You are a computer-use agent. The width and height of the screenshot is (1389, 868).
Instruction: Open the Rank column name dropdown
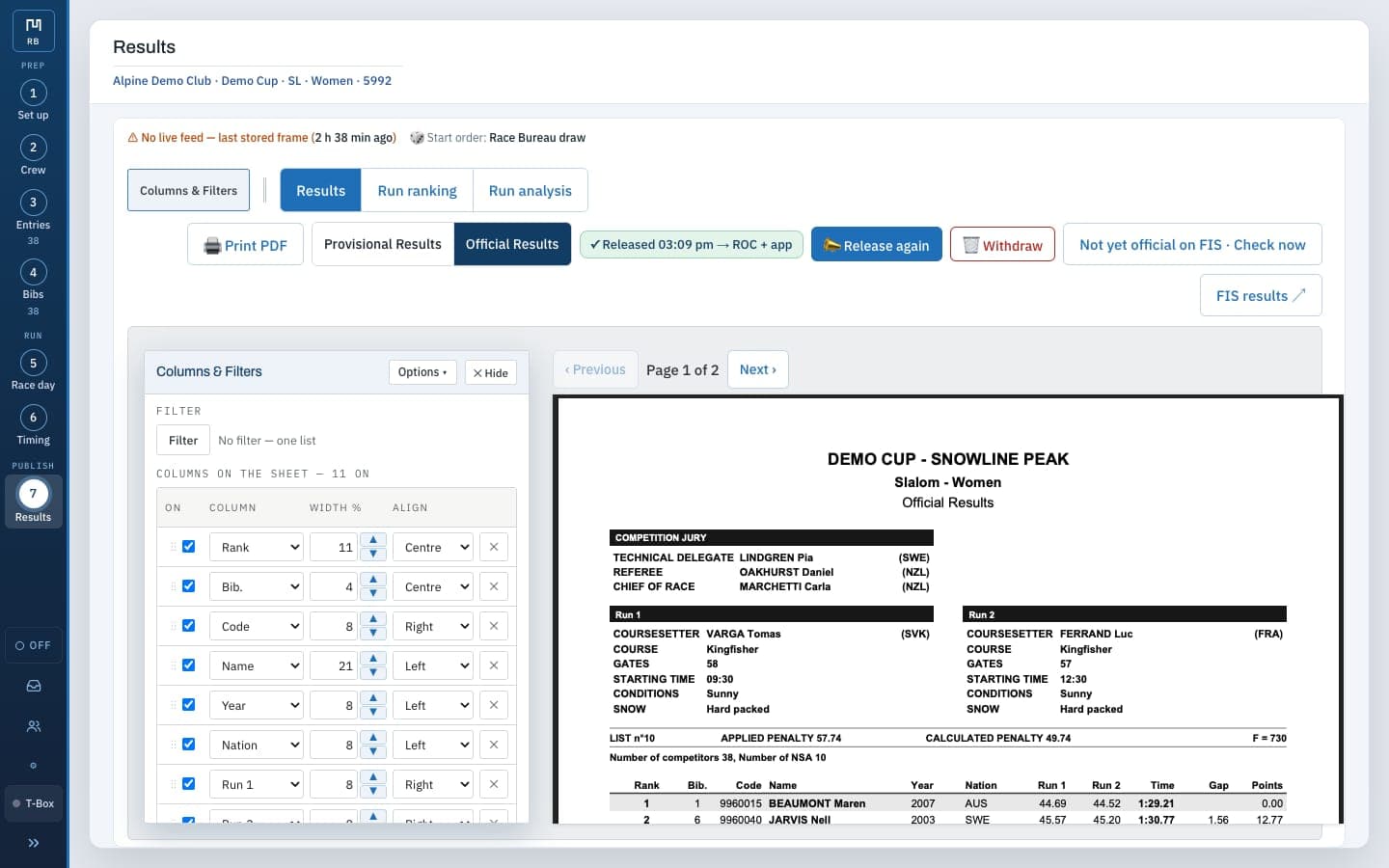[x=256, y=547]
